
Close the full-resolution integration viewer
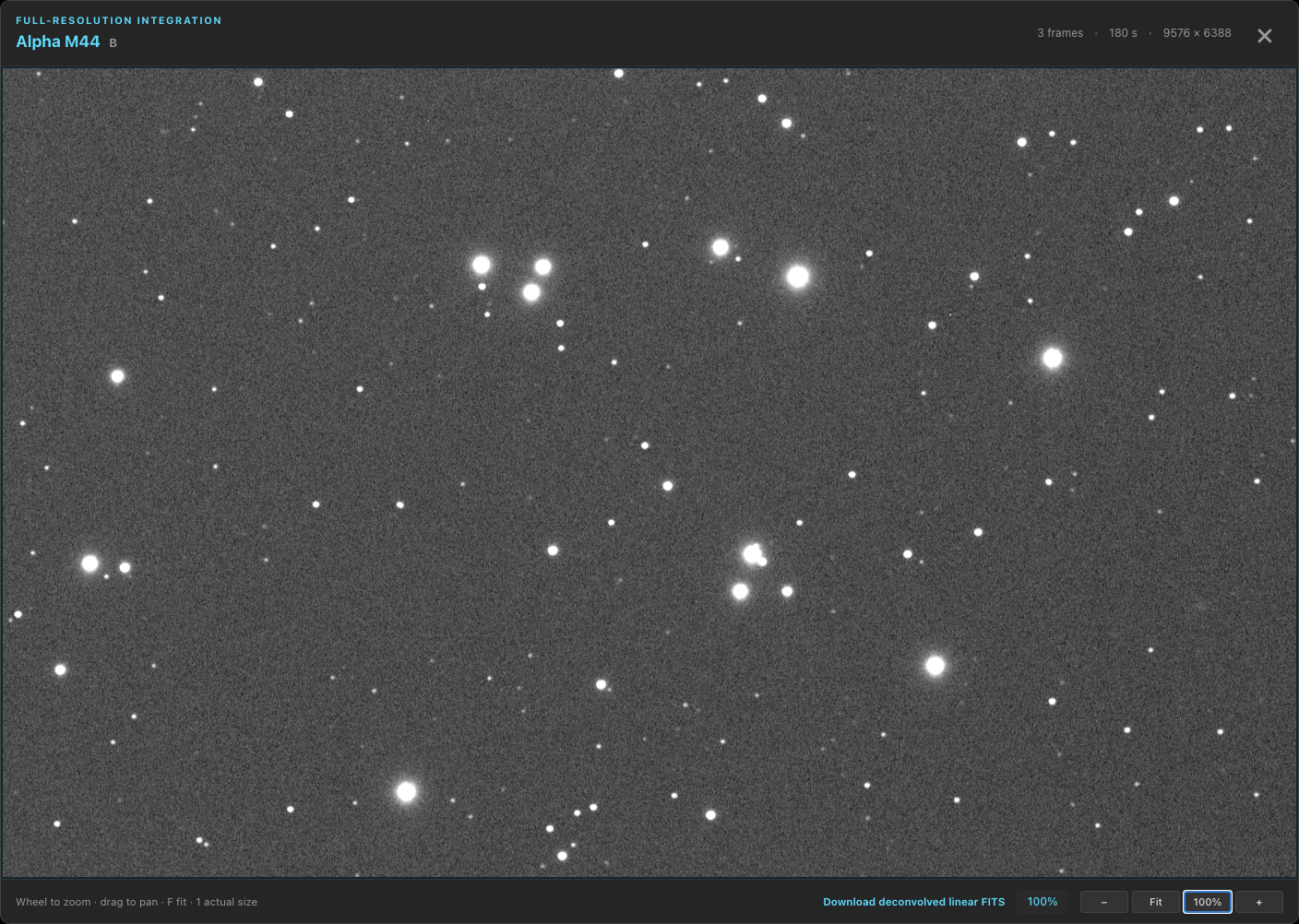pos(1265,36)
